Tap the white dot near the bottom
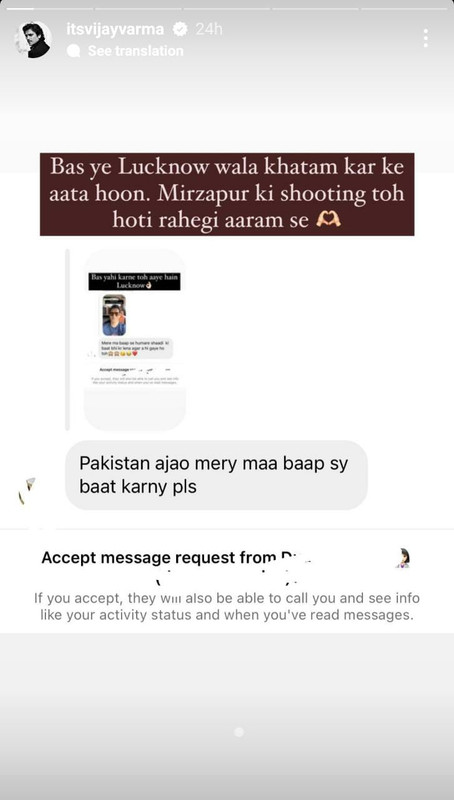Viewport: 454px width, 800px height. click(x=239, y=732)
